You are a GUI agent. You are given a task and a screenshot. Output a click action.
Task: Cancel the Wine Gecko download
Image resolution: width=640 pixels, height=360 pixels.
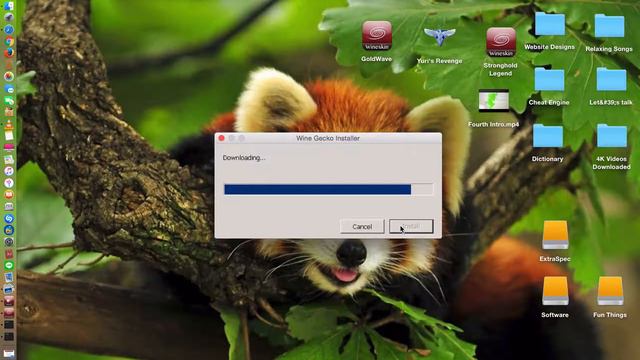point(362,227)
